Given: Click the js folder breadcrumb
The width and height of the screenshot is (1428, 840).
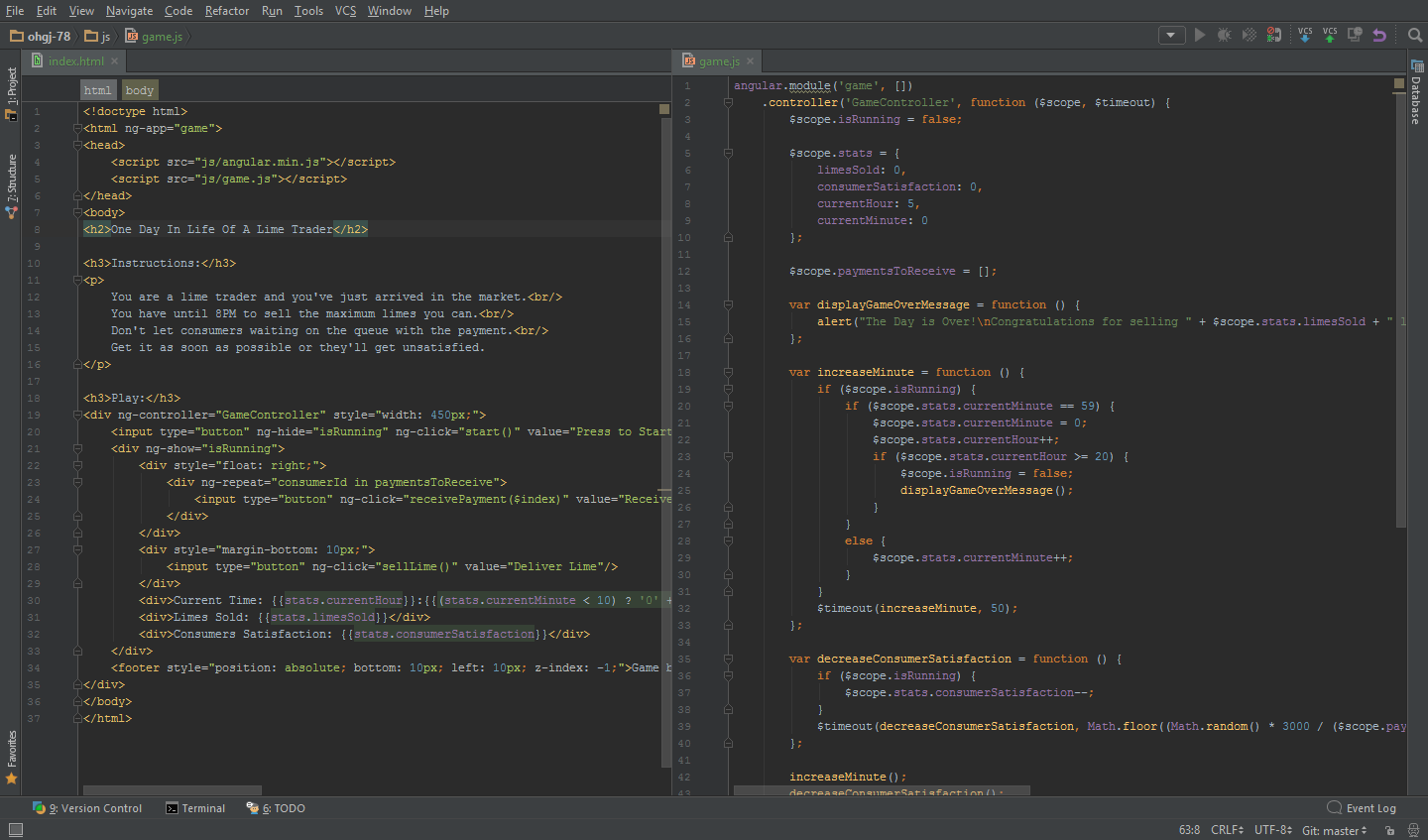Looking at the screenshot, I should [97, 36].
